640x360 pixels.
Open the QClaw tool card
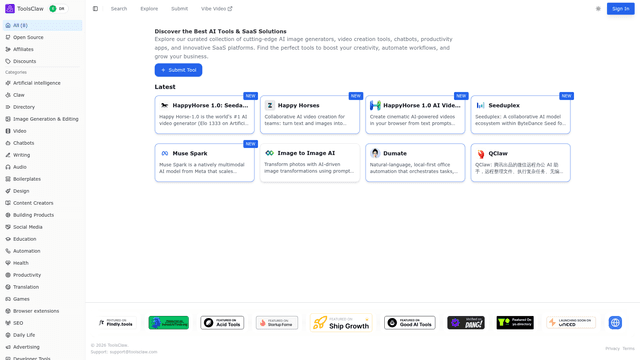pos(520,162)
